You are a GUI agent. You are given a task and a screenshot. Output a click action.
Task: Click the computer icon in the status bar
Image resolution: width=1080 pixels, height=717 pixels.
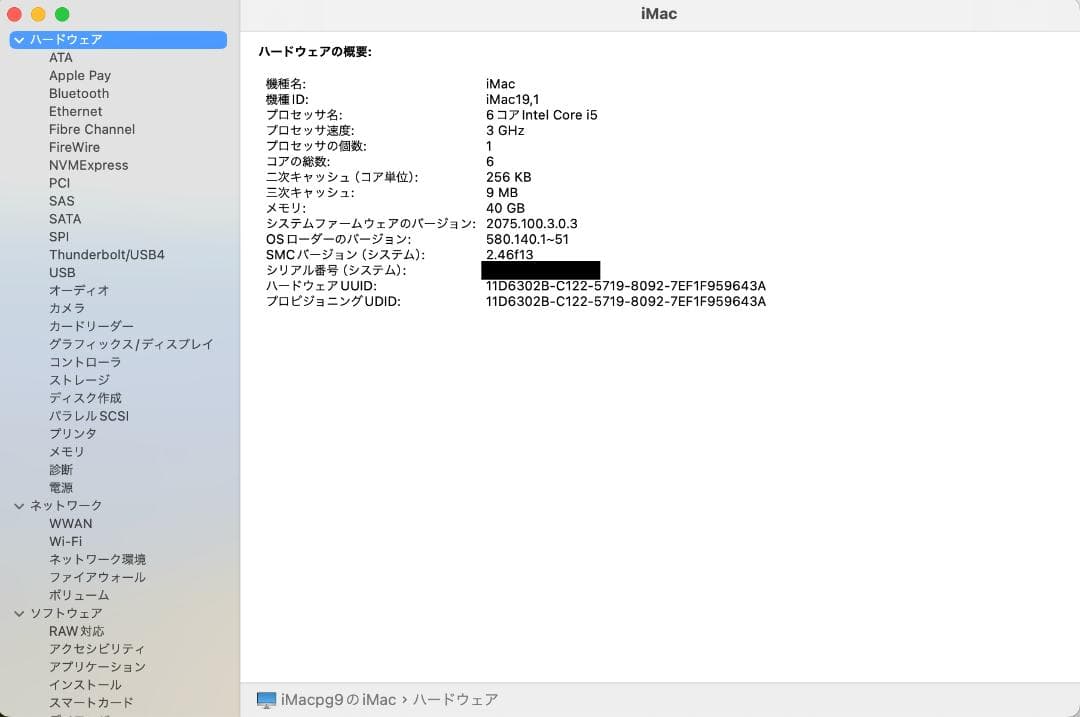click(x=265, y=699)
